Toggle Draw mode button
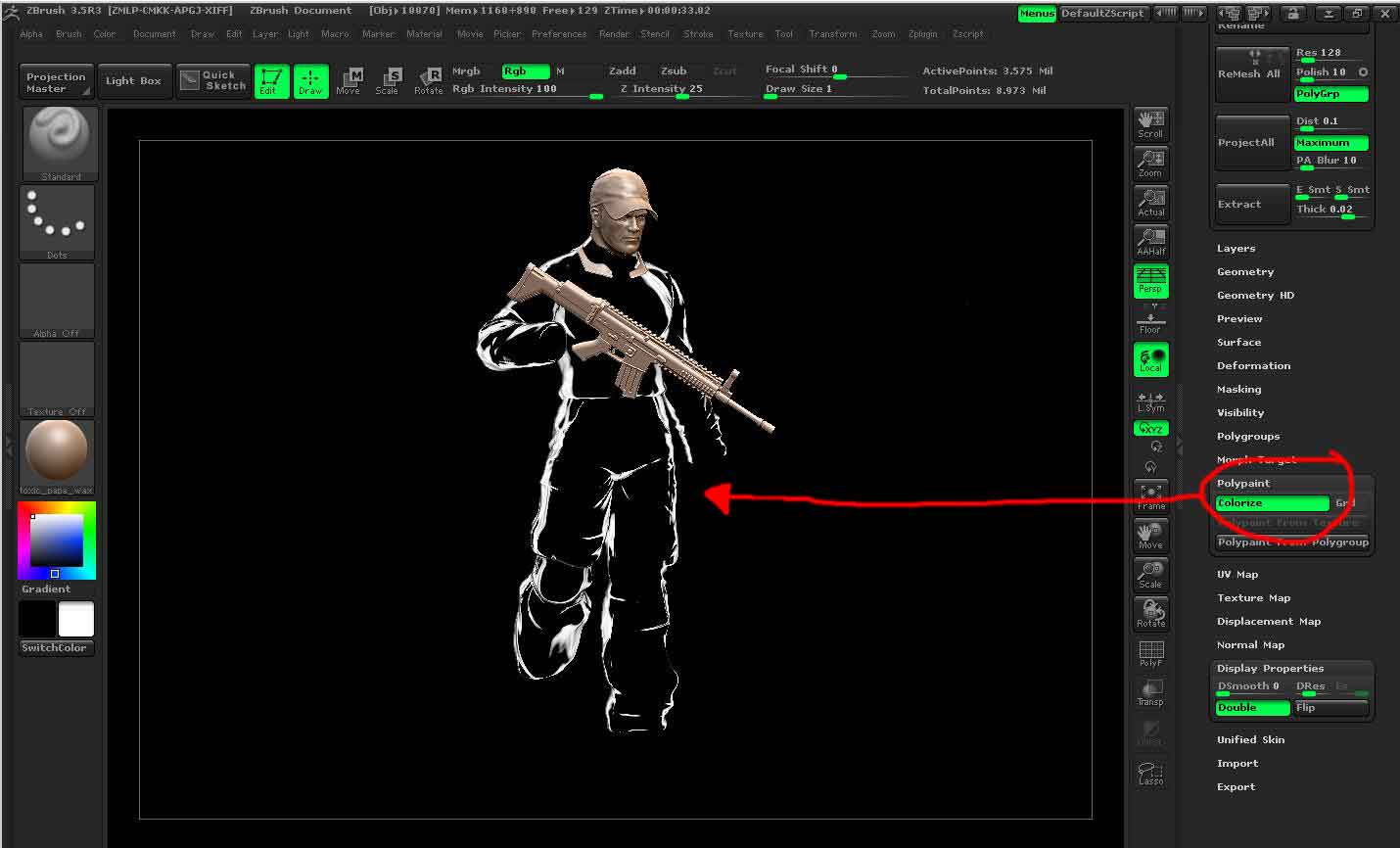Image resolution: width=1400 pixels, height=848 pixels. pos(311,81)
